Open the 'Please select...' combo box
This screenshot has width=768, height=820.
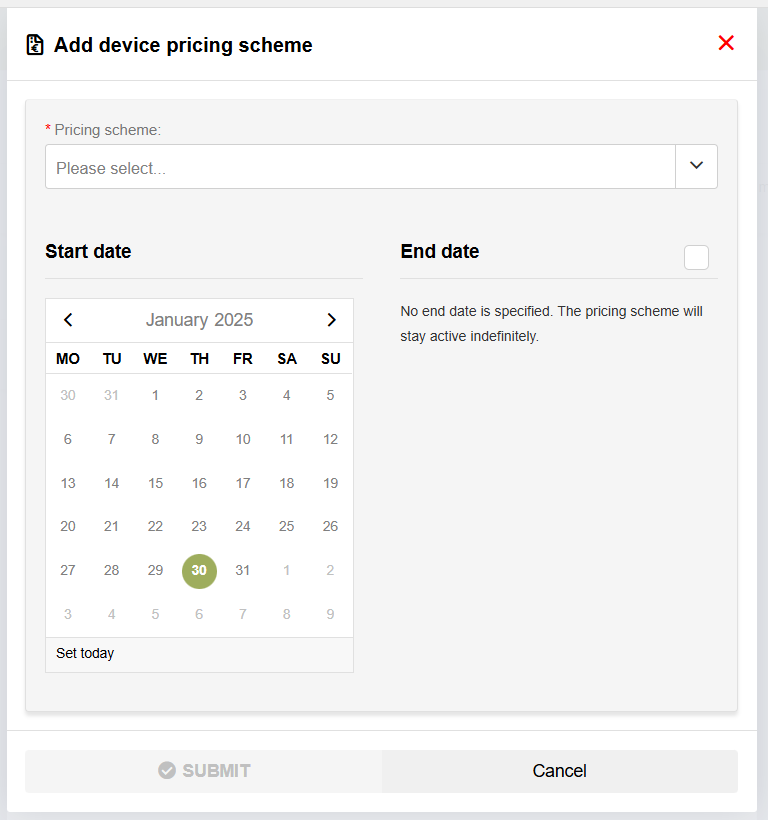tap(360, 167)
